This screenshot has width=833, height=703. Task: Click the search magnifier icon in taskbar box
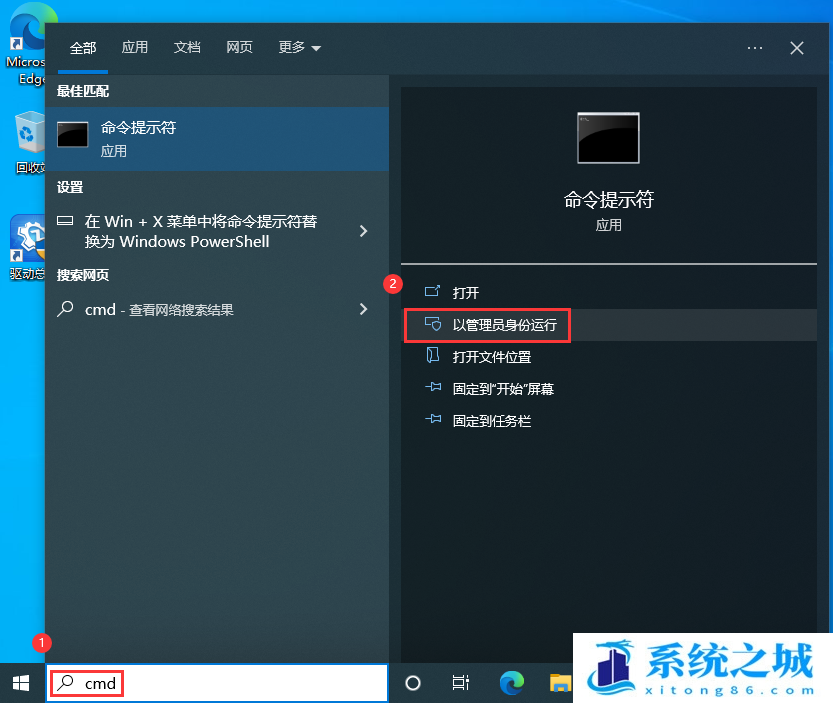coord(66,682)
